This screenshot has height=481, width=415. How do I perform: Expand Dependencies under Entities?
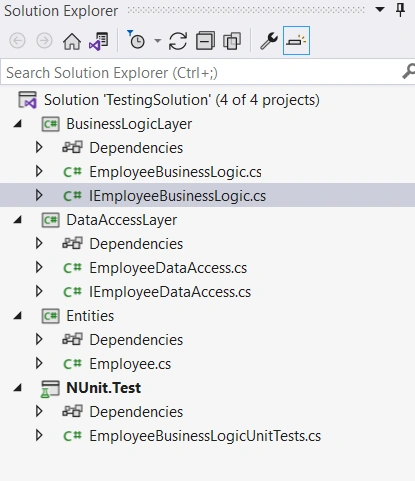(x=39, y=339)
